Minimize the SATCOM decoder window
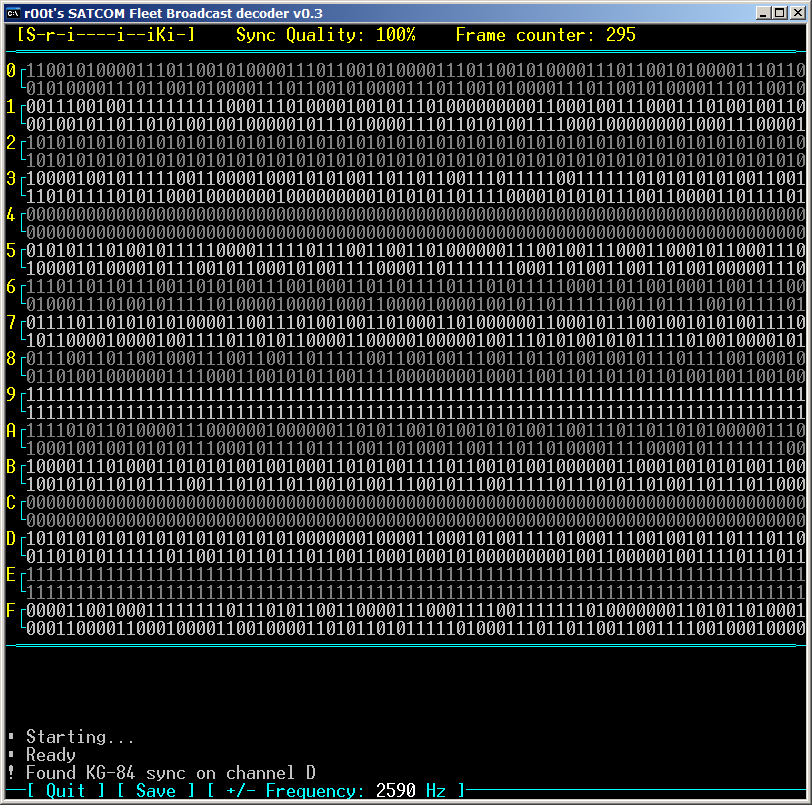This screenshot has width=812, height=805. point(762,13)
